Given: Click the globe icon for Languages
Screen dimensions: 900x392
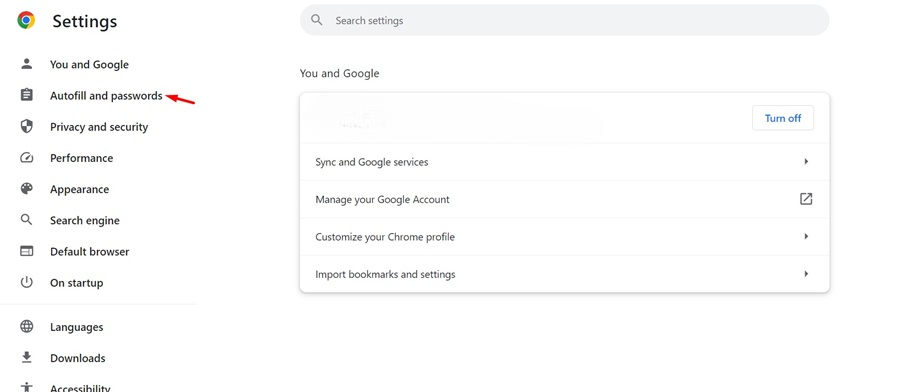Looking at the screenshot, I should coord(26,327).
